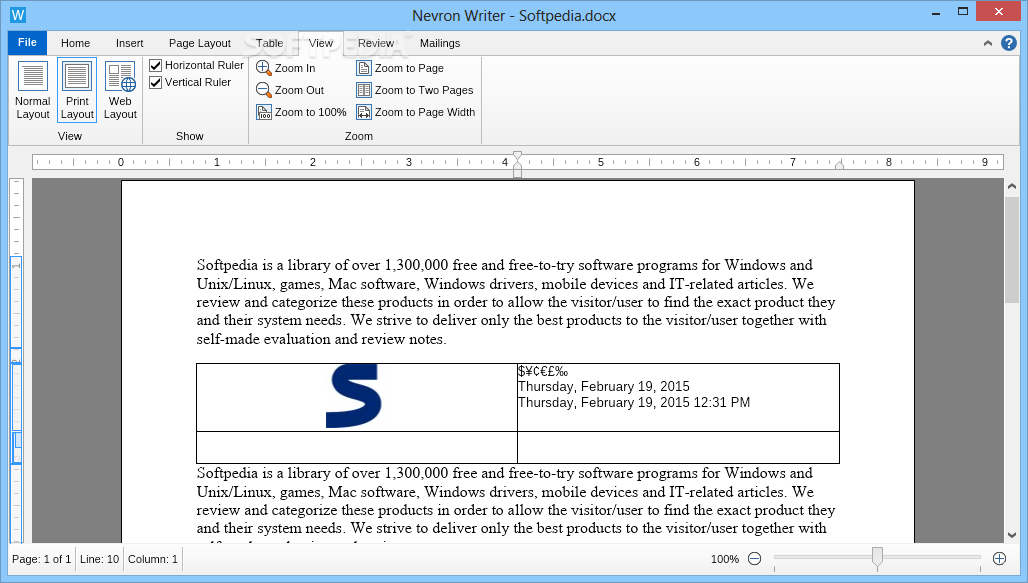
Task: Click the Line: 10 status entry
Action: point(100,559)
